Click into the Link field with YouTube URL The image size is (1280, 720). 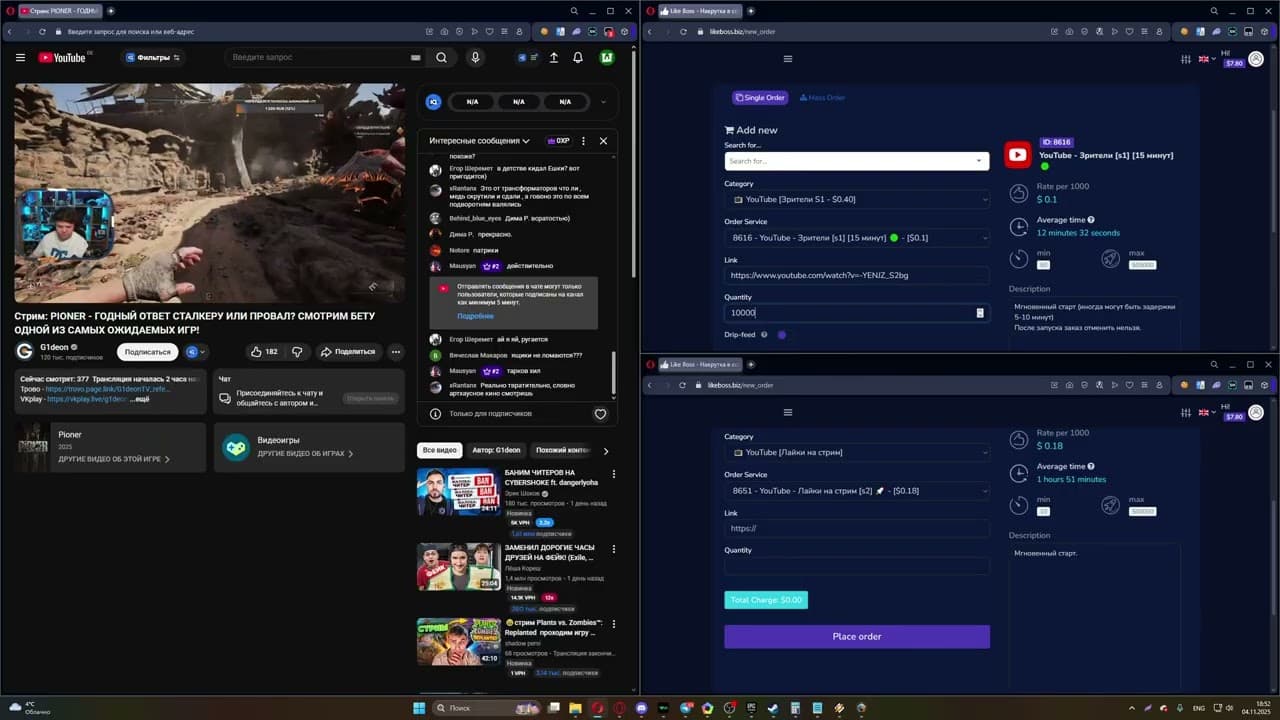pyautogui.click(x=856, y=275)
